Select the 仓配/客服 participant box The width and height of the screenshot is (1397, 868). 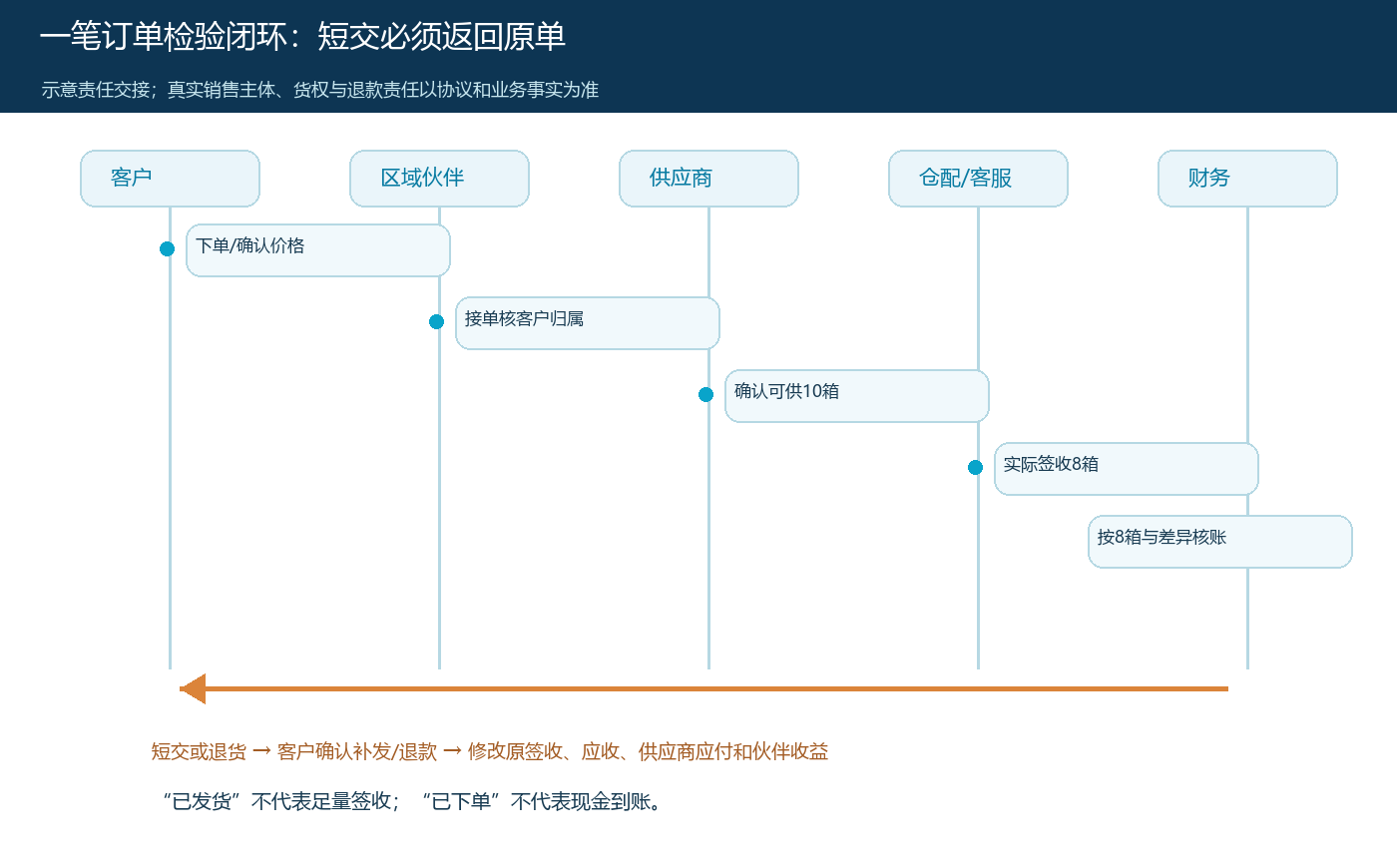[978, 179]
